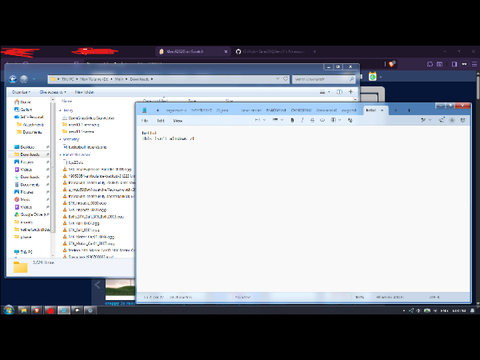Click the recent locations arrow beside the Forward button

click(34, 79)
